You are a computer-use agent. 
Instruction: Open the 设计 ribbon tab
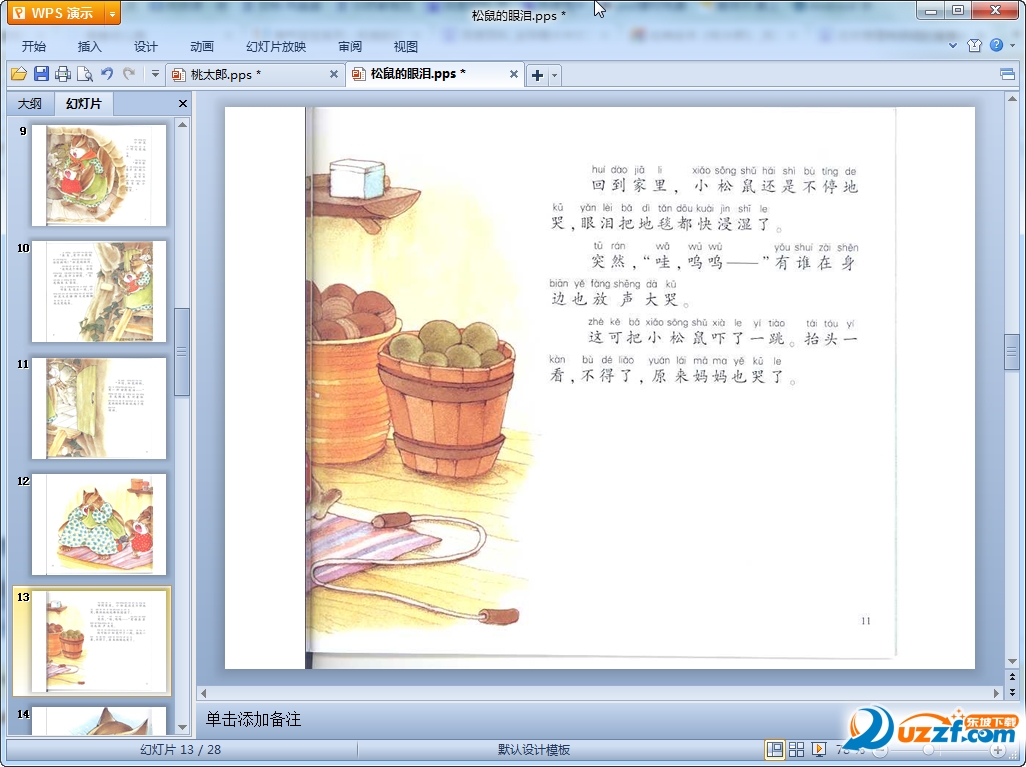click(146, 46)
